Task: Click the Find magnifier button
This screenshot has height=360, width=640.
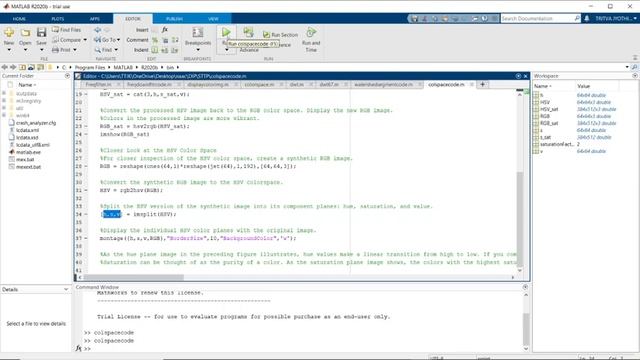Action: [x=104, y=50]
